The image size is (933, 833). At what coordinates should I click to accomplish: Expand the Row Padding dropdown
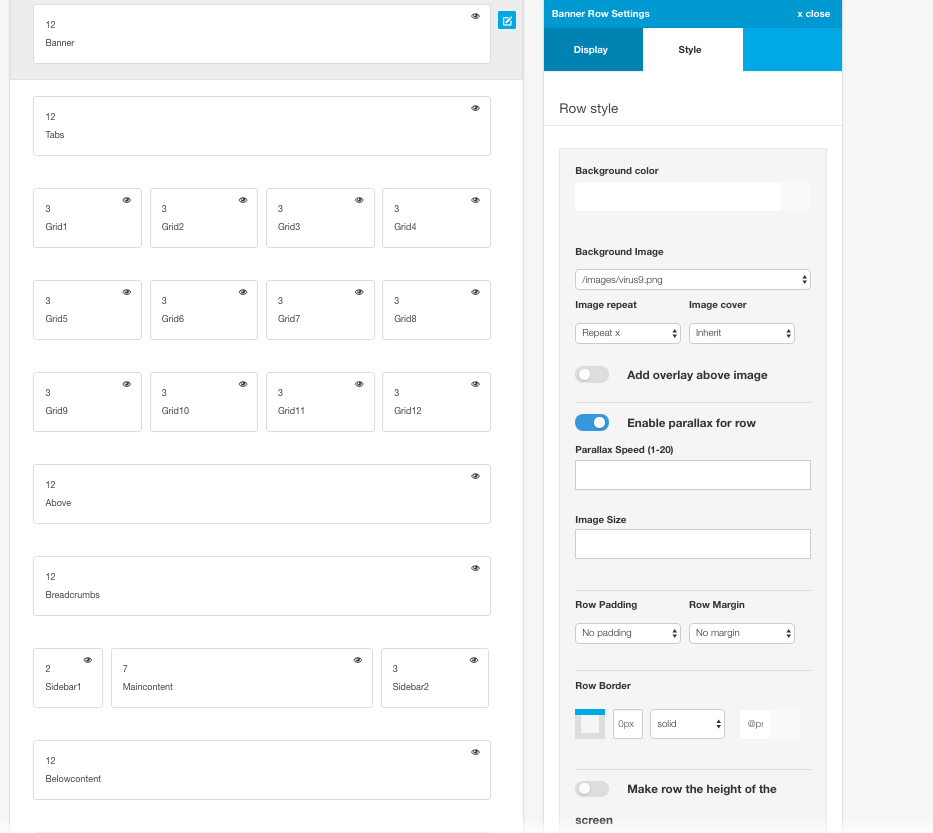(628, 633)
